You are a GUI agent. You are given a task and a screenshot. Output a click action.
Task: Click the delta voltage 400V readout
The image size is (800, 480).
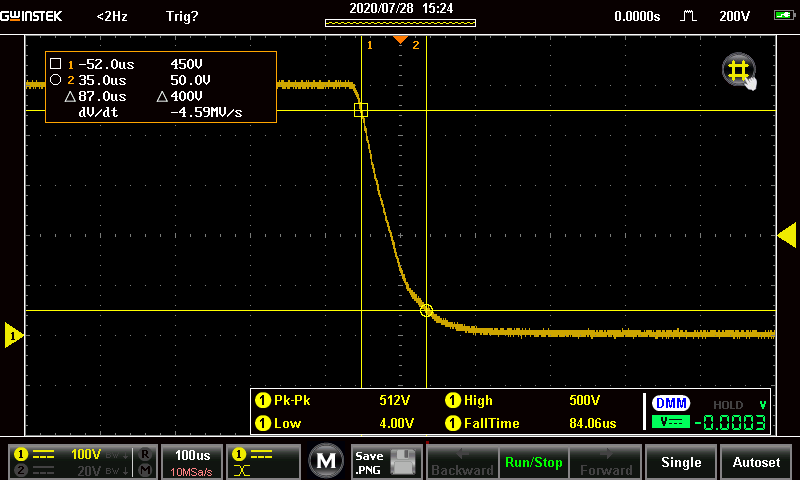click(180, 96)
